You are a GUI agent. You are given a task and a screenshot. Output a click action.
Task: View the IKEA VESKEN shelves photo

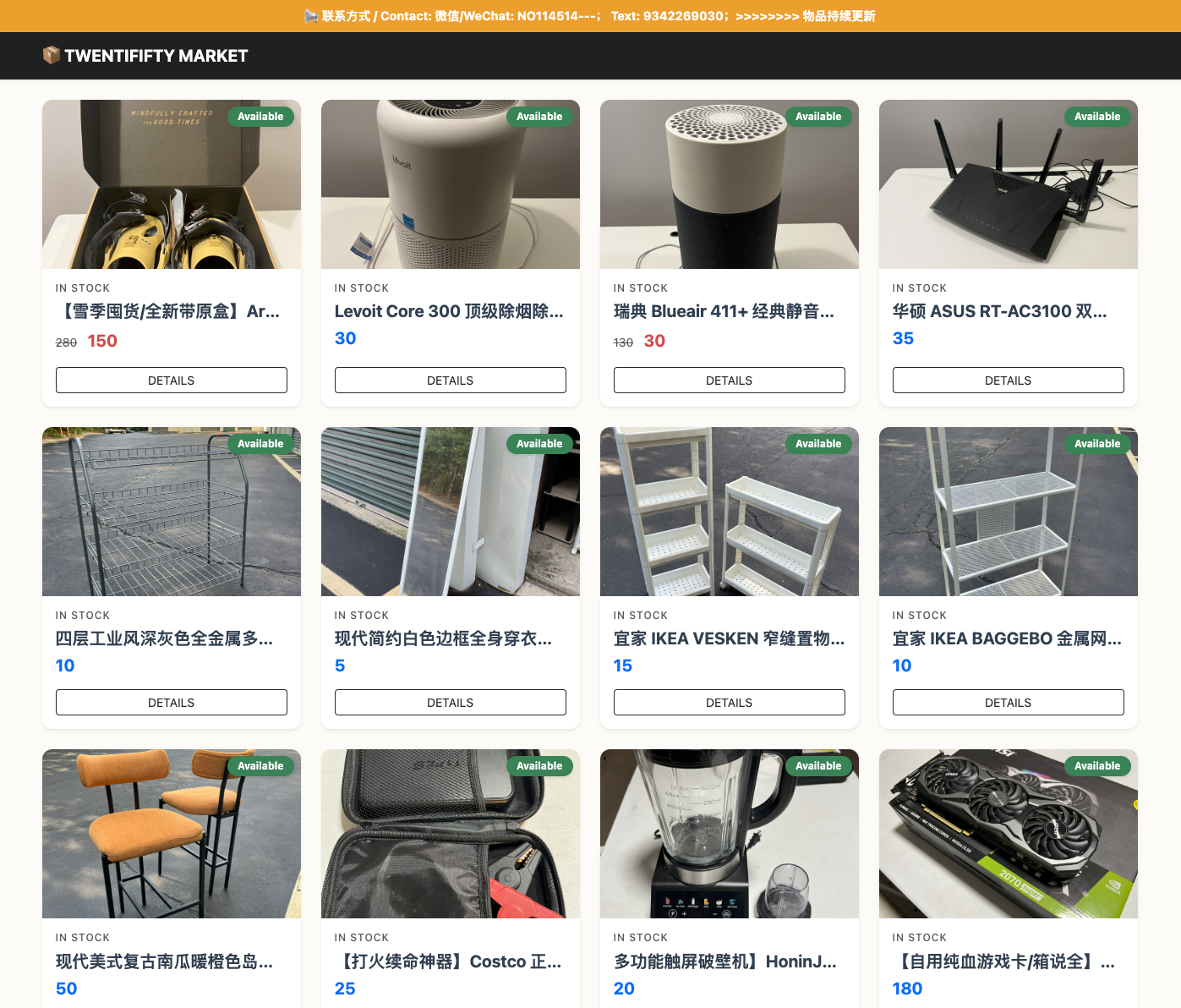(x=730, y=512)
